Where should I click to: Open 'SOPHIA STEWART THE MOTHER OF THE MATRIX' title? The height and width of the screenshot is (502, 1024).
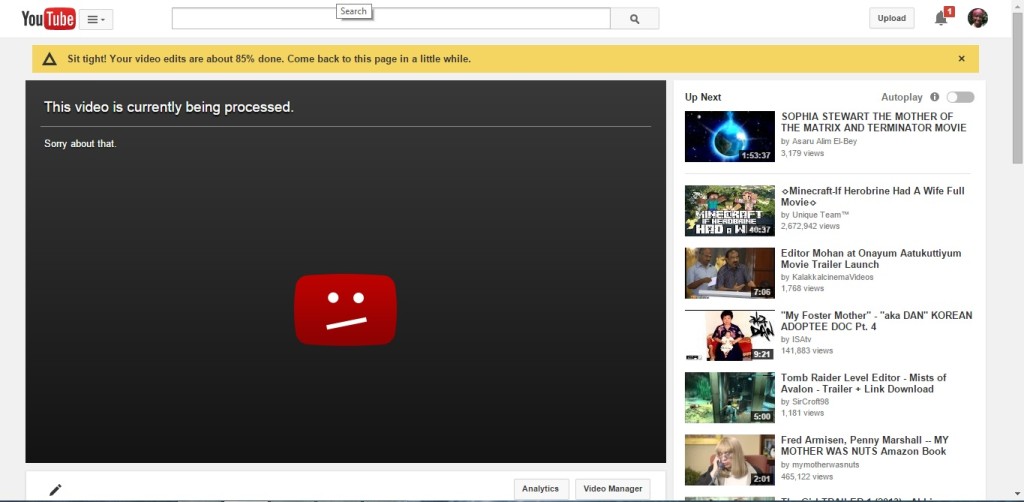point(873,122)
